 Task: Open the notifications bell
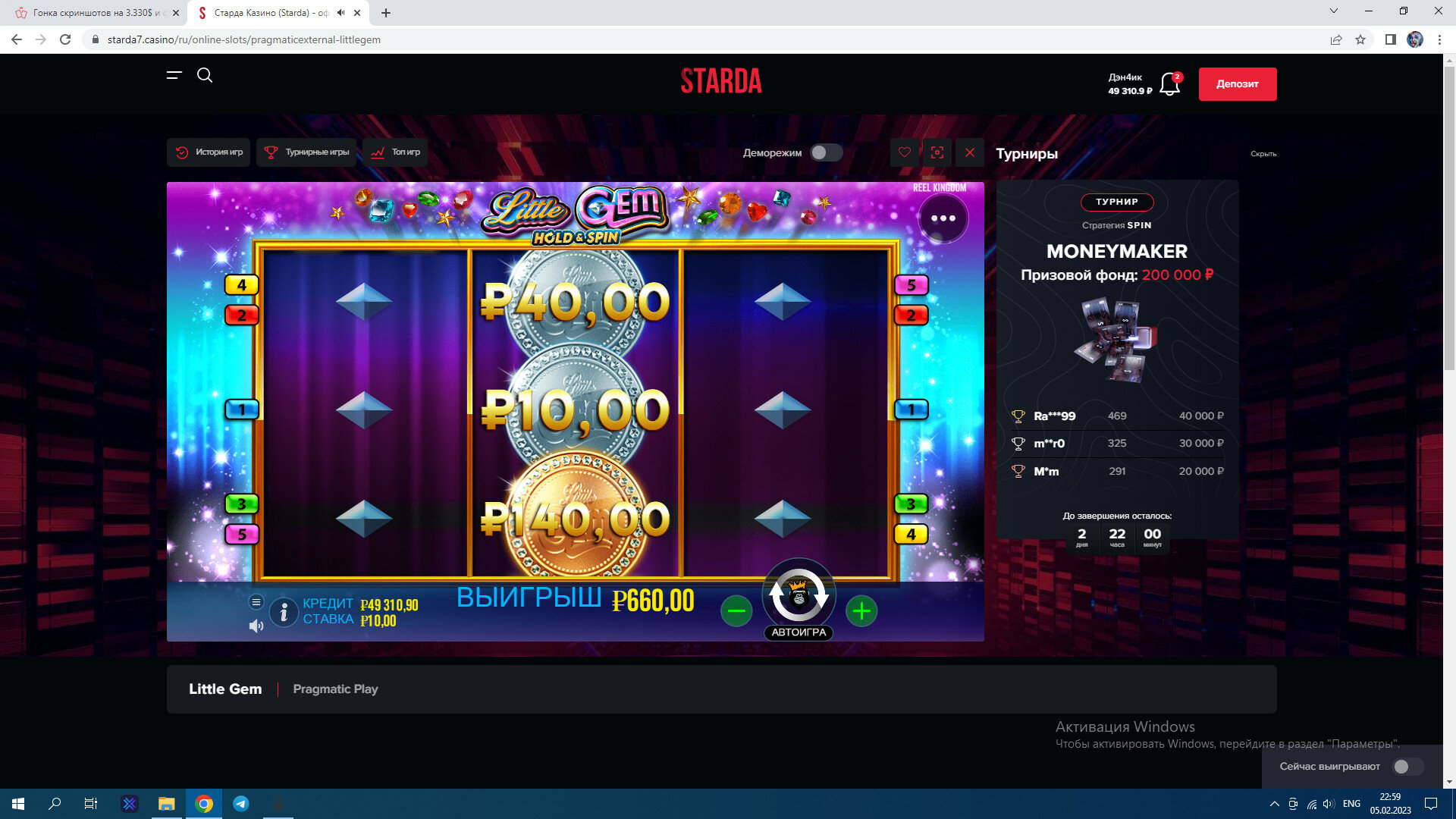(1169, 84)
